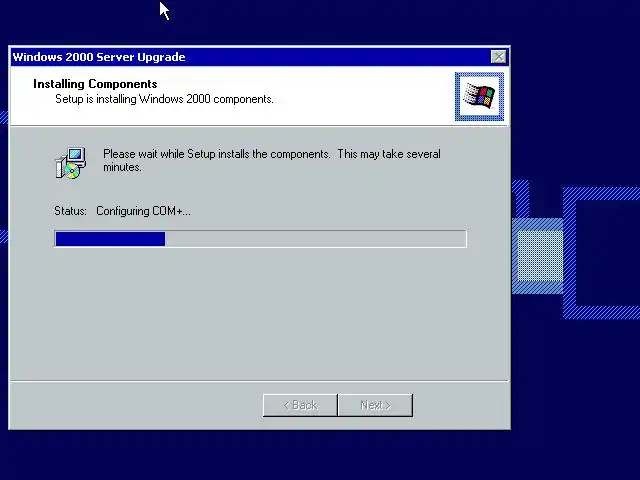The image size is (640, 480).
Task: Click the 'Configuring COM+...' status text
Action: [143, 211]
